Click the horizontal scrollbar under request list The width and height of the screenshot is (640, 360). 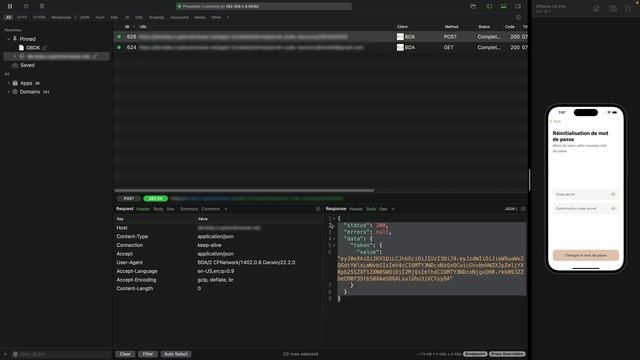coord(244,190)
